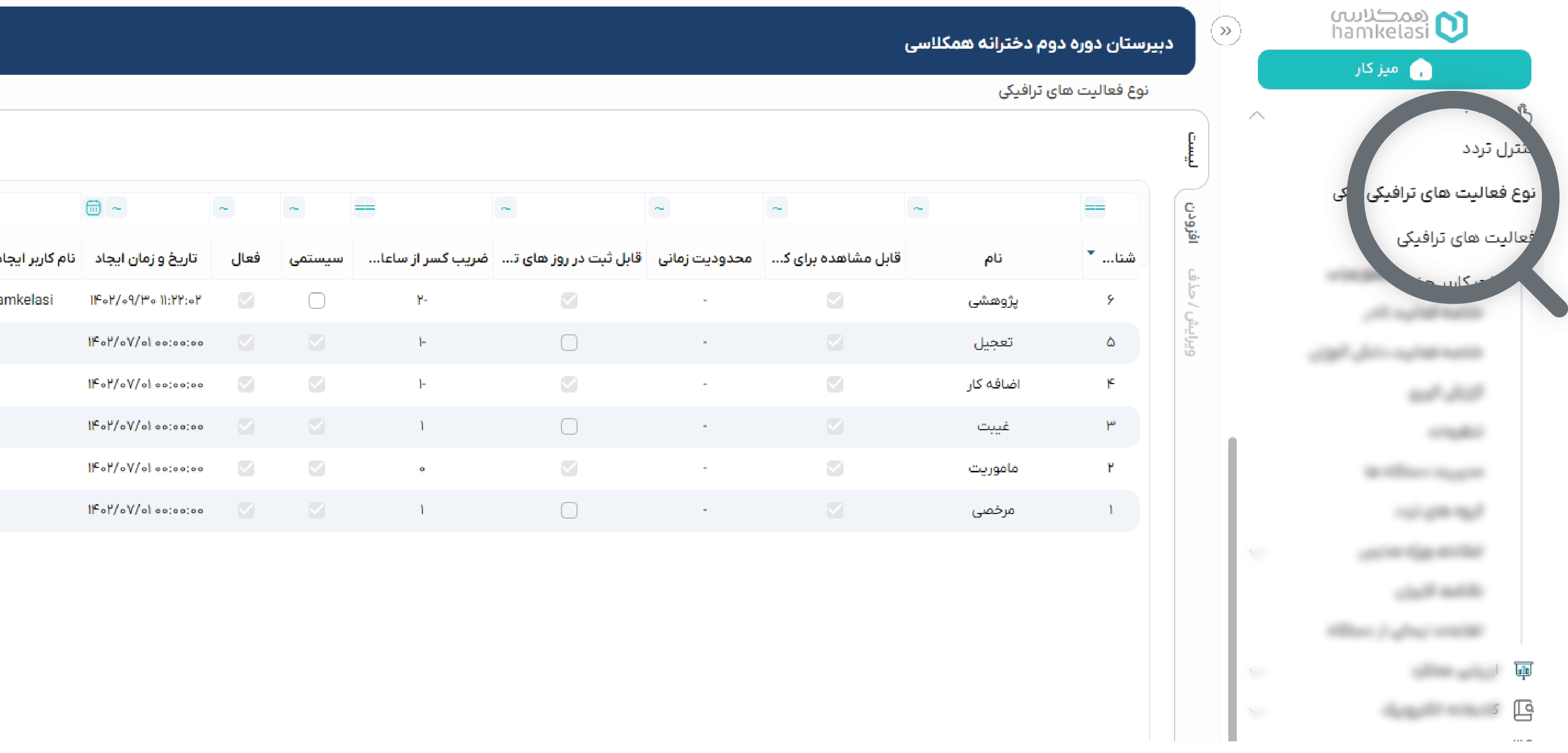Collapse sidebar with double-chevron button
This screenshot has height=753, width=1568.
(x=1225, y=31)
